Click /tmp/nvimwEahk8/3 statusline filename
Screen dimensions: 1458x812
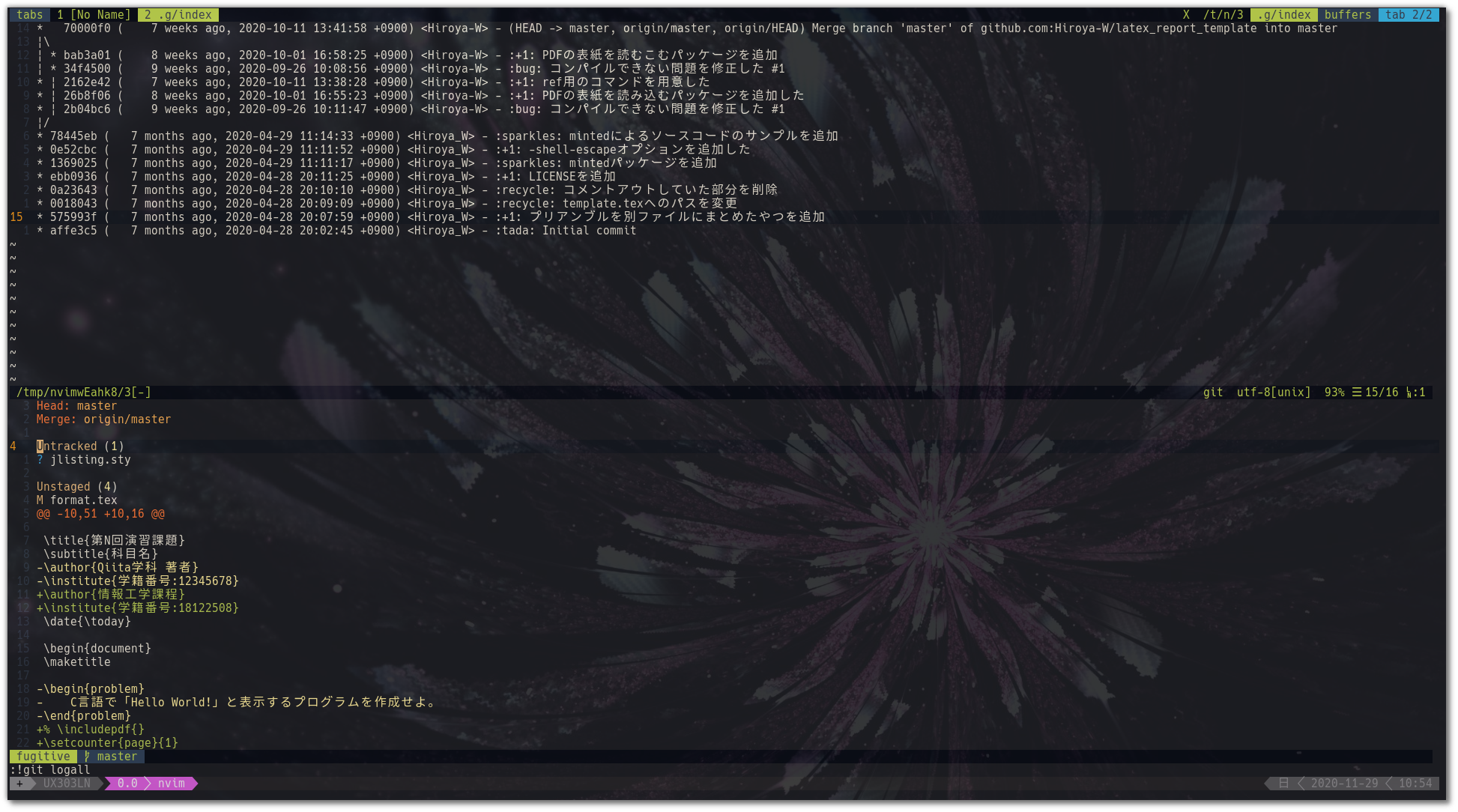[84, 393]
